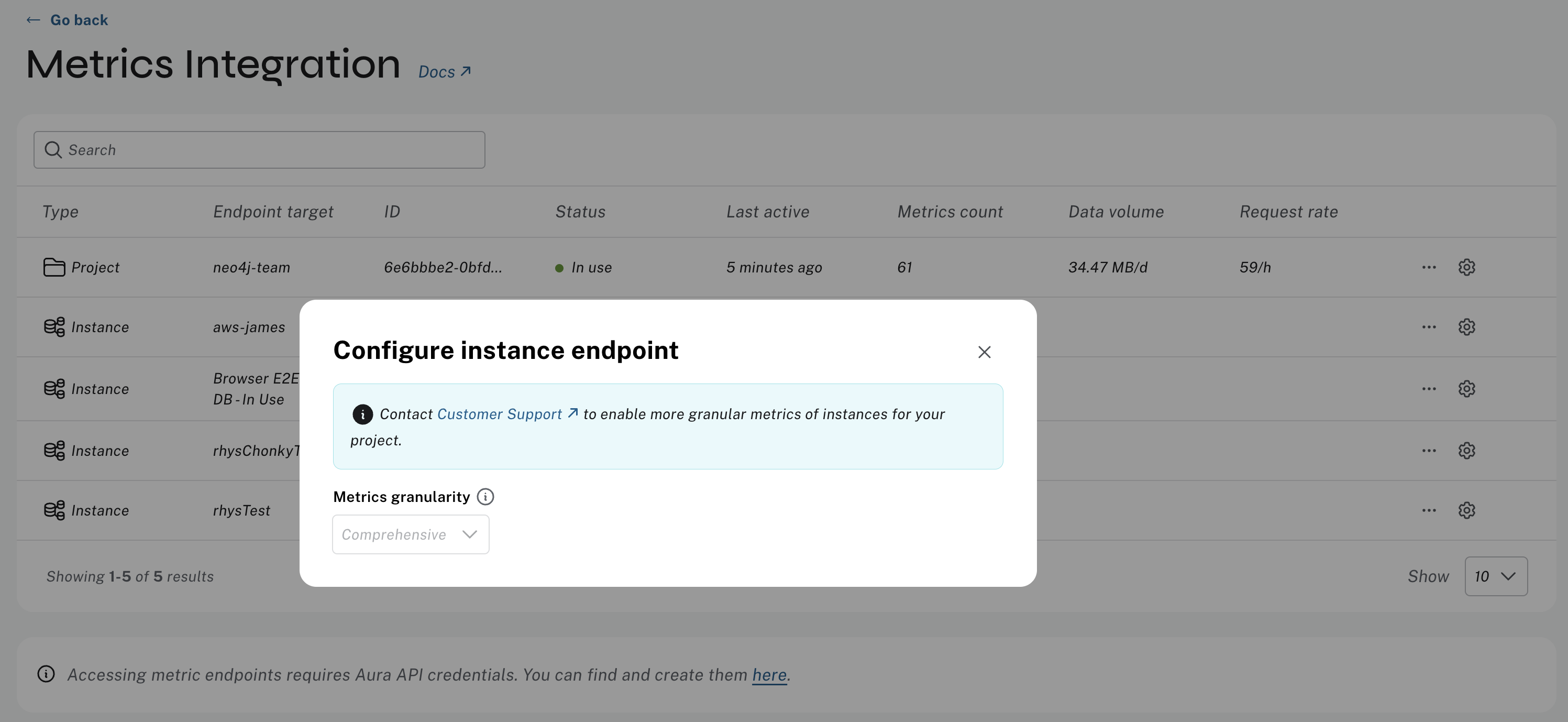The width and height of the screenshot is (1568, 722).
Task: Close the Configure instance endpoint dialog
Action: click(984, 351)
